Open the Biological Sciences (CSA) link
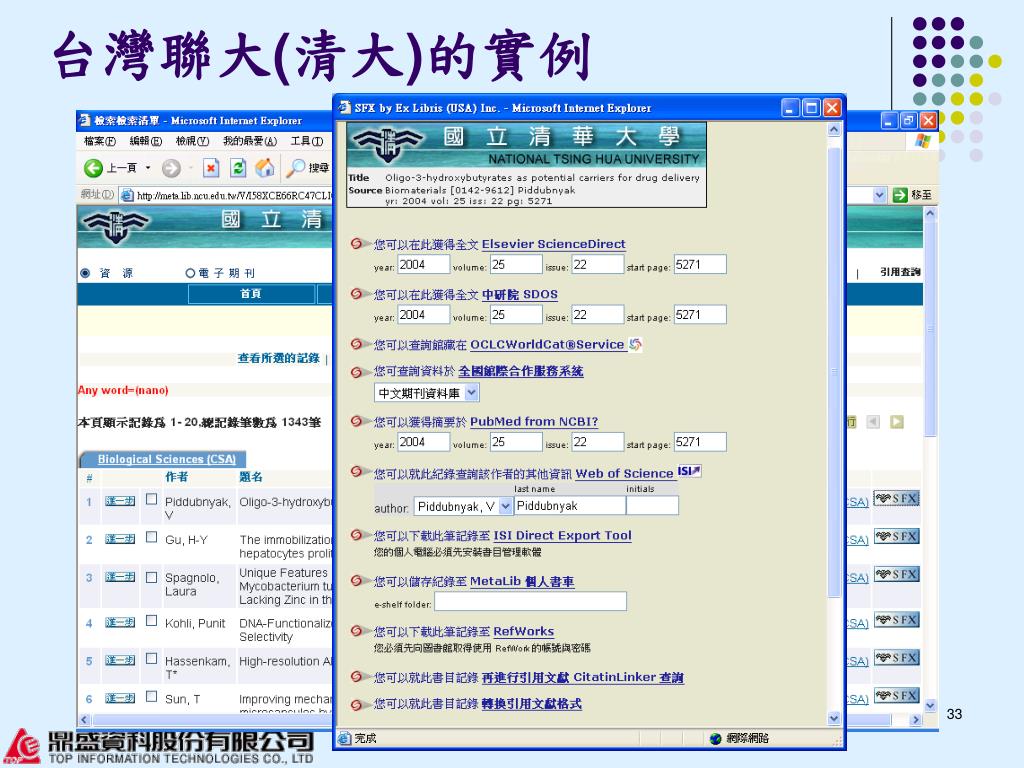1024x768 pixels. click(x=167, y=459)
